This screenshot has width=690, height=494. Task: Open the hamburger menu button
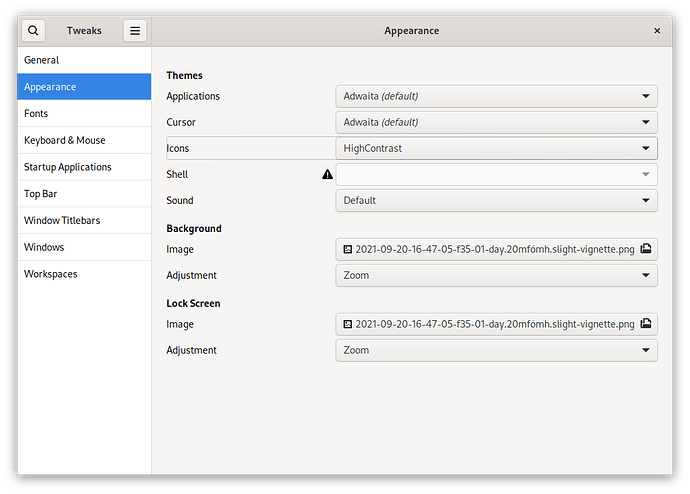click(135, 31)
